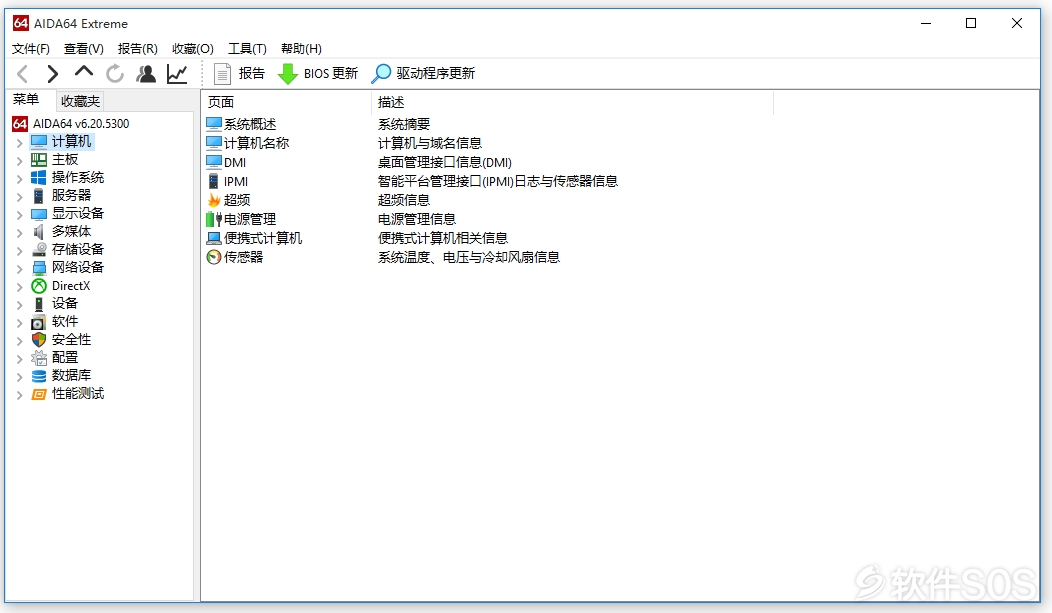Expand the 性能测试 tree node
Screen dimensions: 1052x613
point(19,395)
